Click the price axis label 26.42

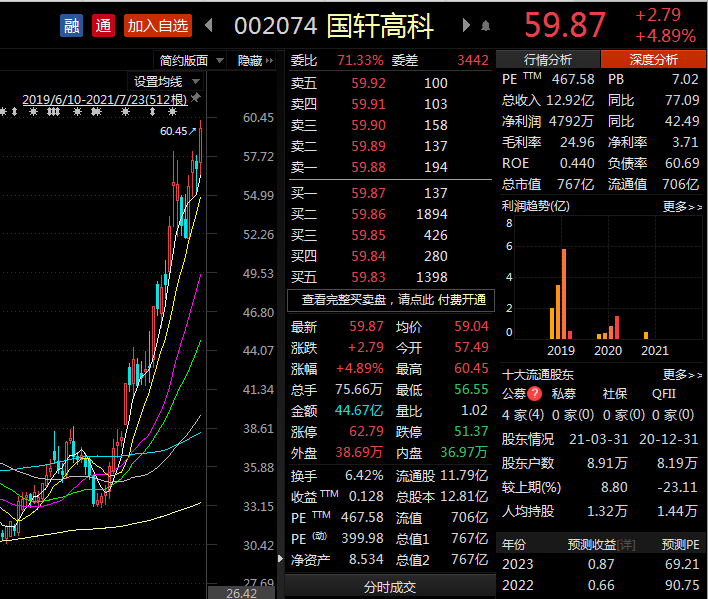241,593
